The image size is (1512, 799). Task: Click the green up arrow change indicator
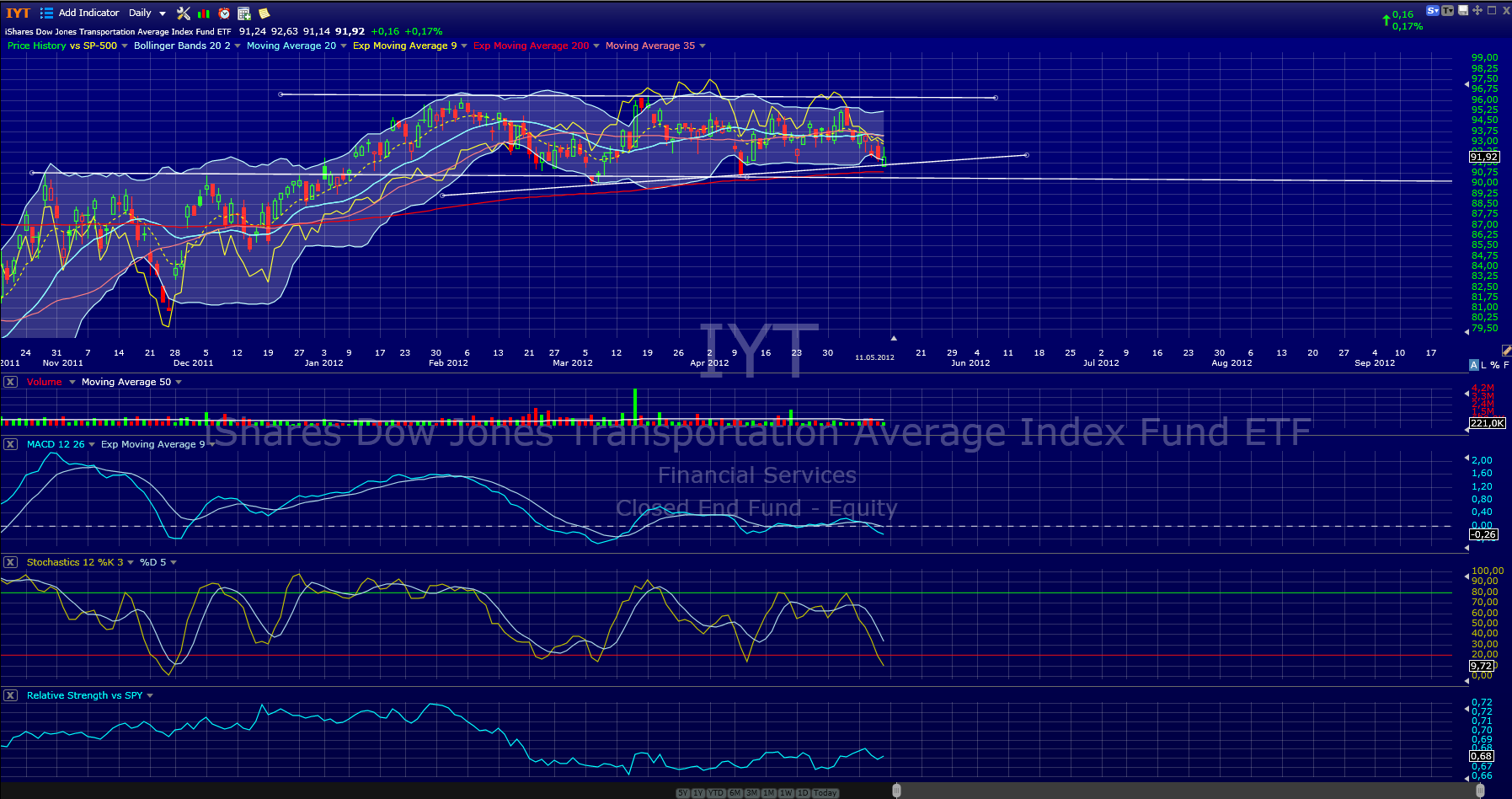click(1386, 20)
